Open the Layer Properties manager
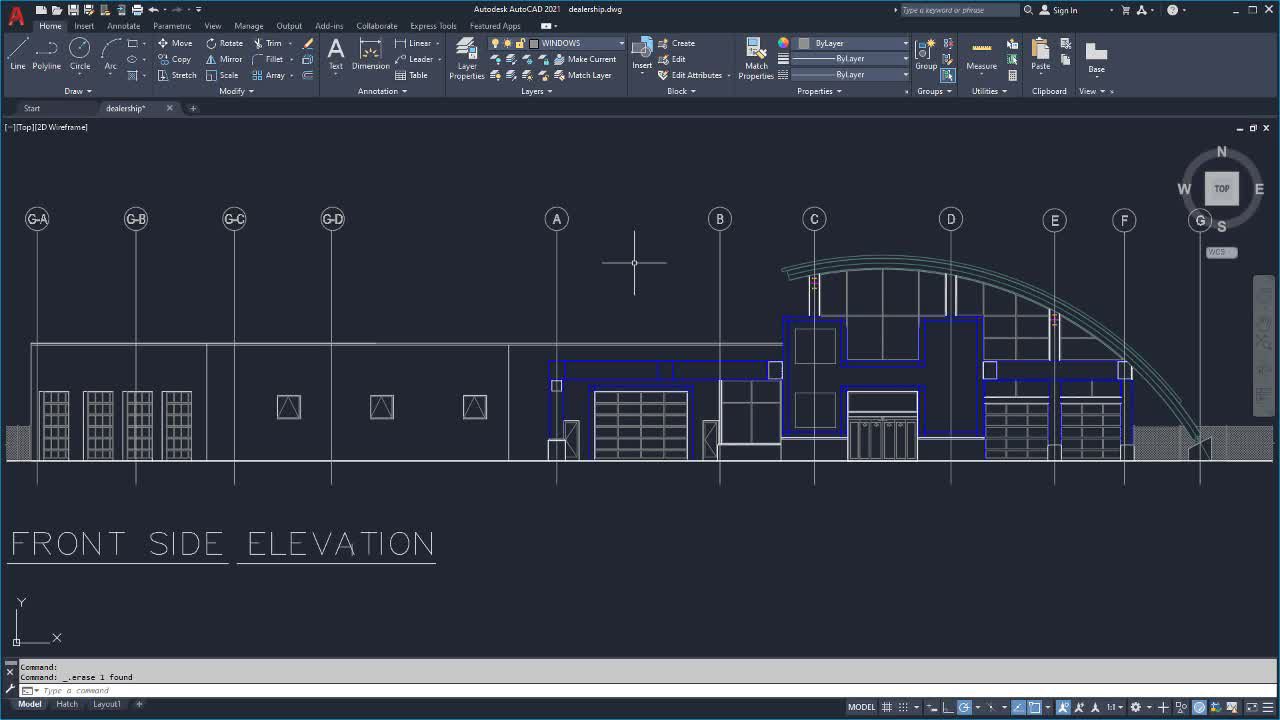This screenshot has width=1280, height=720. pos(465,55)
